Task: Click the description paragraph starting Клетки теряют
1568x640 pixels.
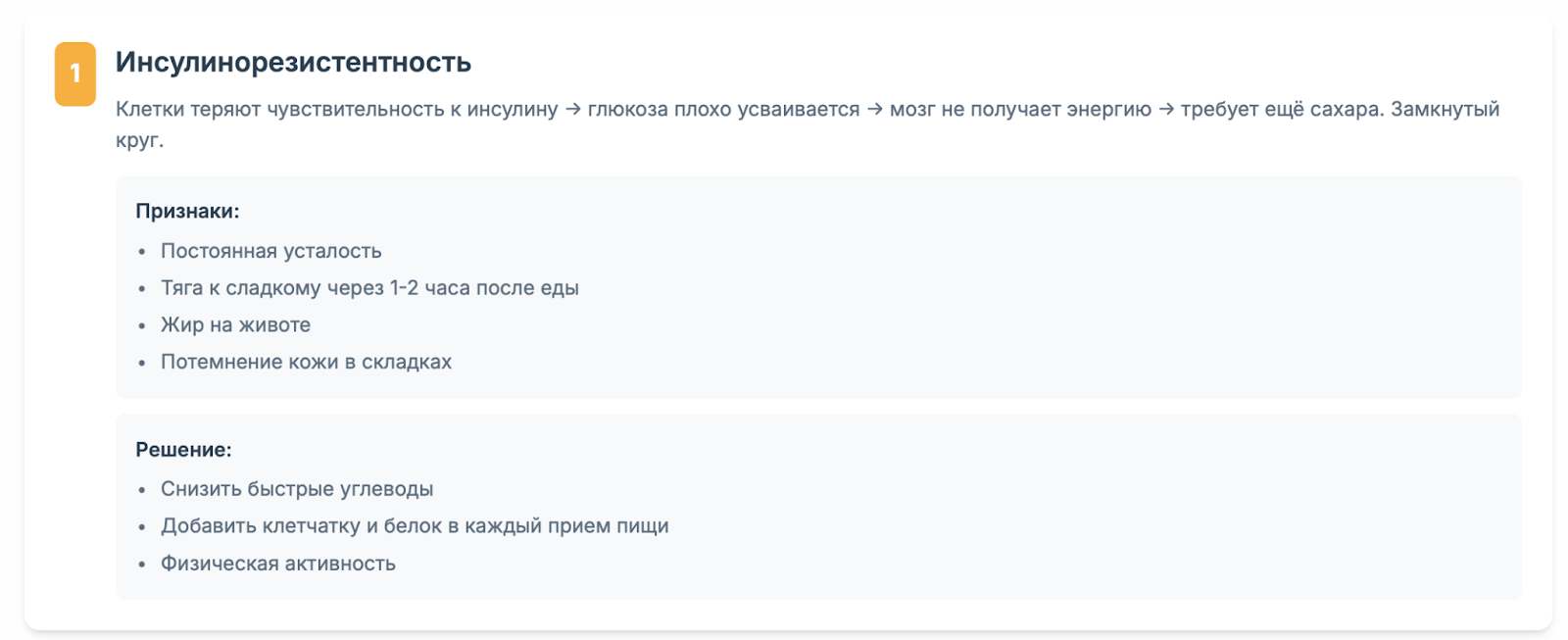Action: (x=808, y=124)
